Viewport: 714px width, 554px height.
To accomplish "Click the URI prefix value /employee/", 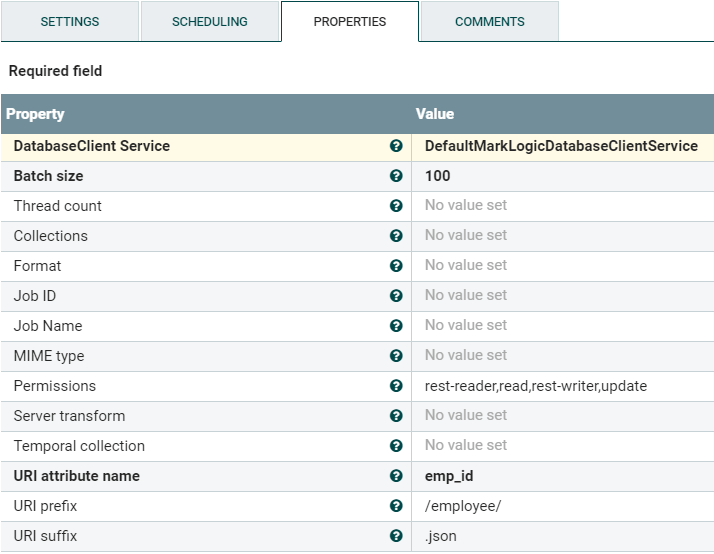I will 463,506.
